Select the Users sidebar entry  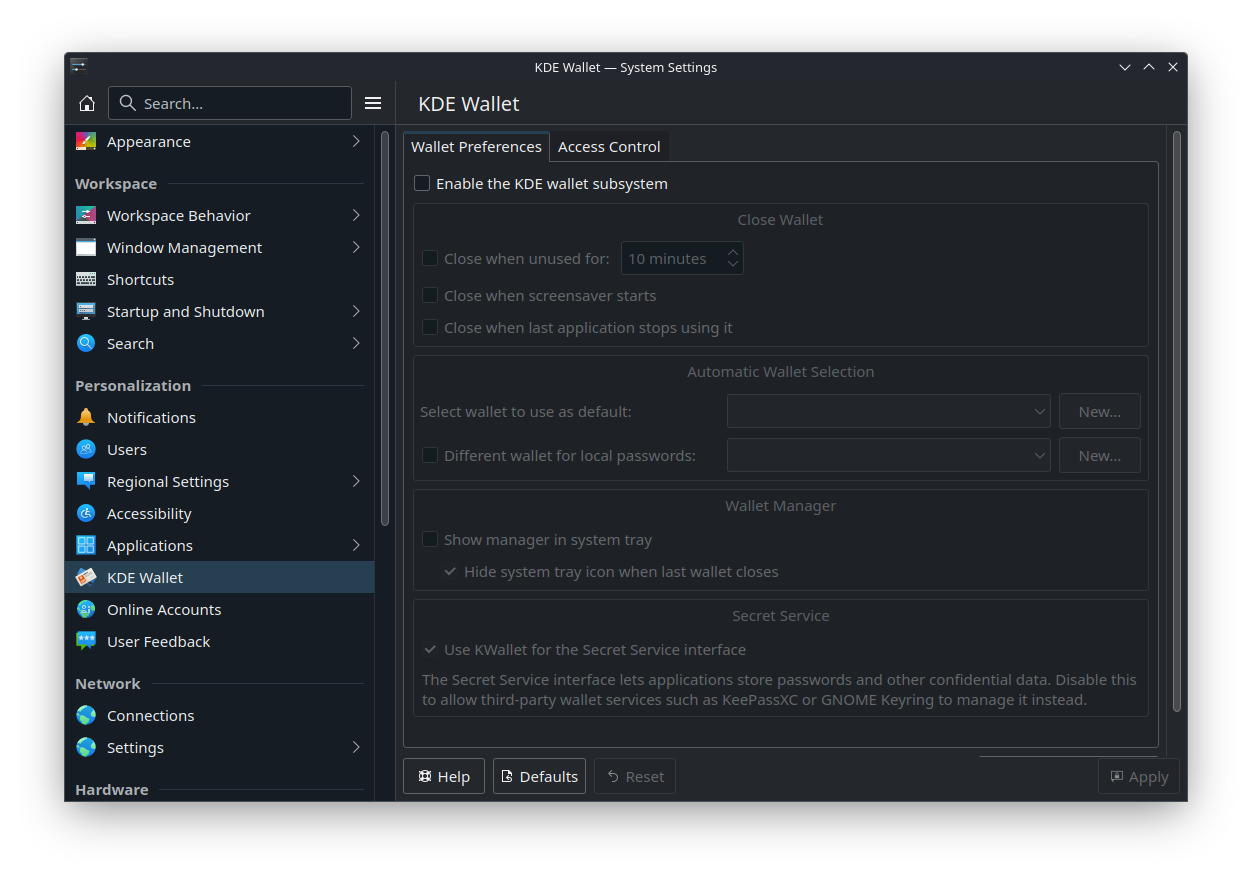219,450
